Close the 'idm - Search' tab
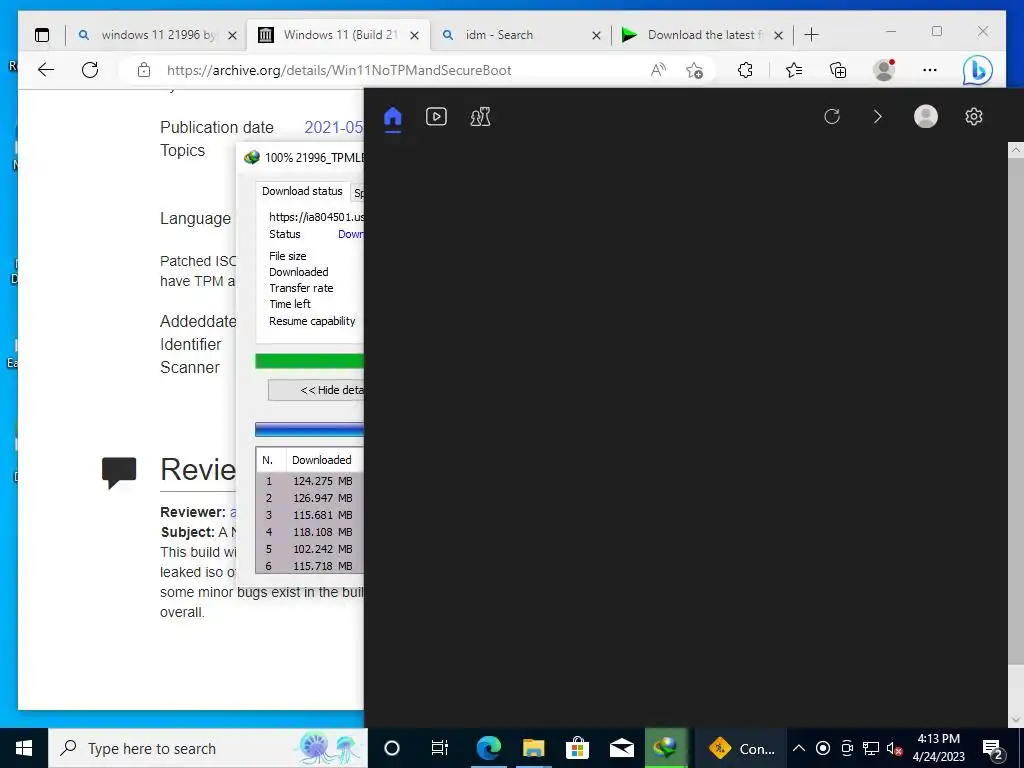 coord(596,35)
